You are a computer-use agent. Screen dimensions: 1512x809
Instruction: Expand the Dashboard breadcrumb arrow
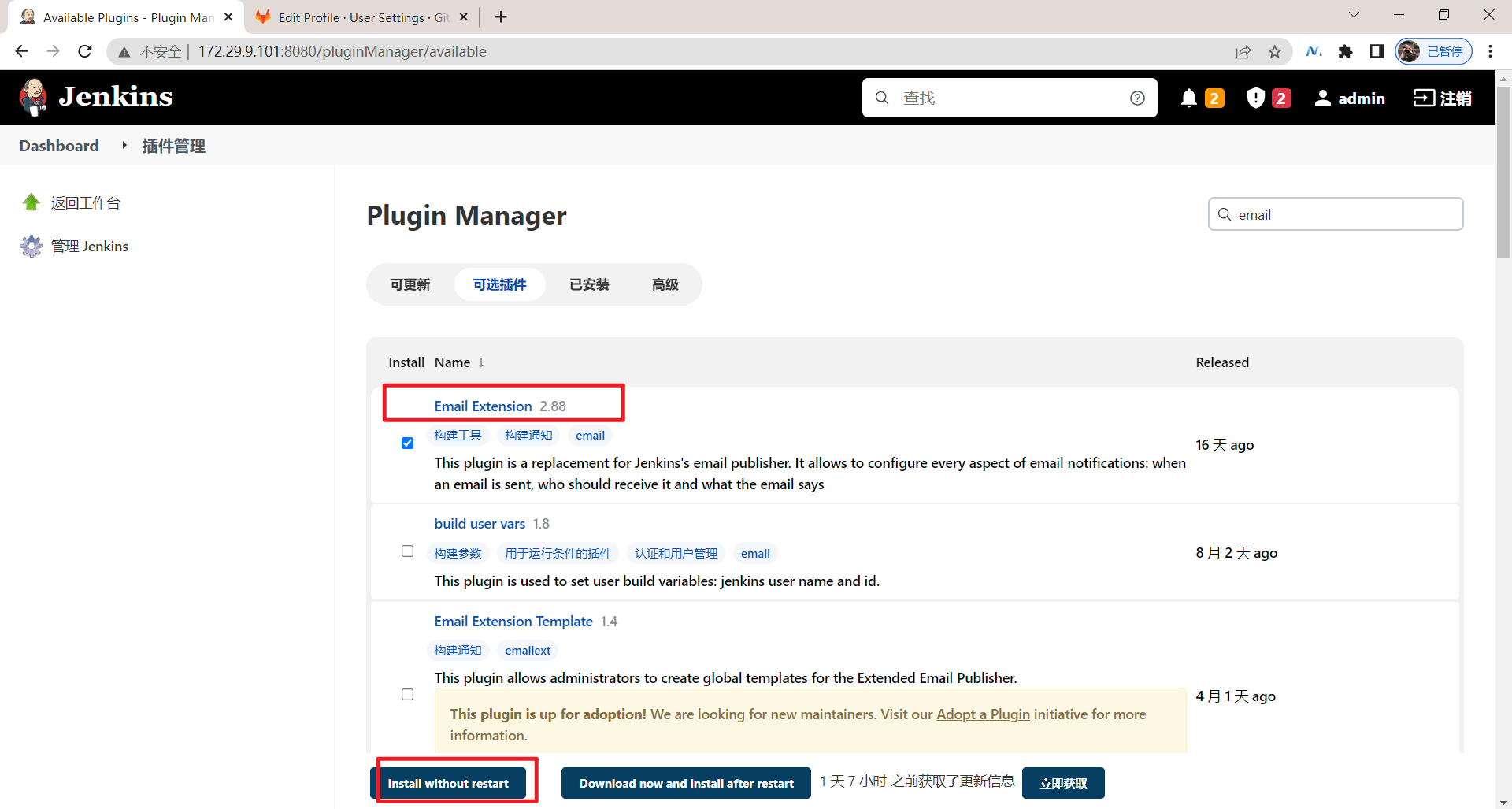(124, 146)
